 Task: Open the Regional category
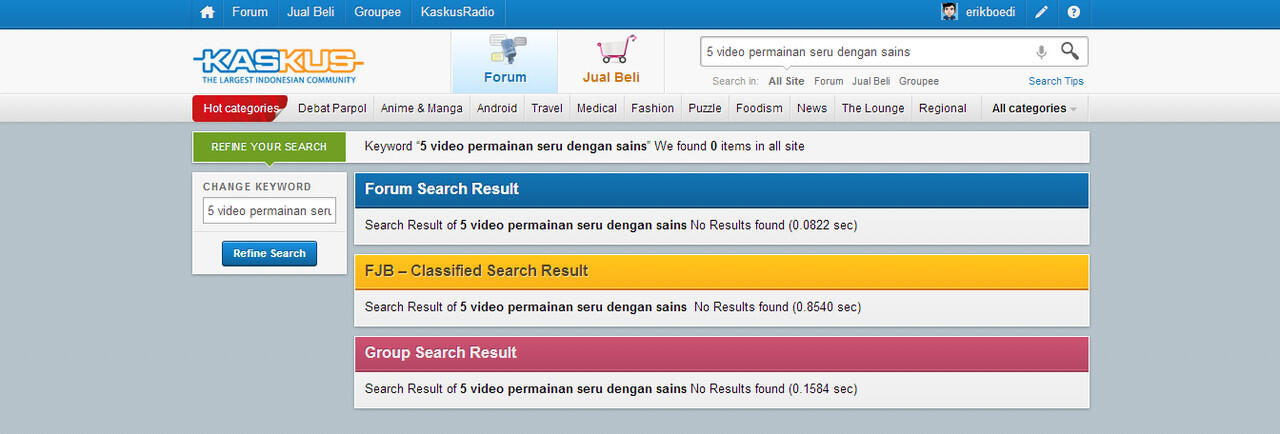[943, 108]
